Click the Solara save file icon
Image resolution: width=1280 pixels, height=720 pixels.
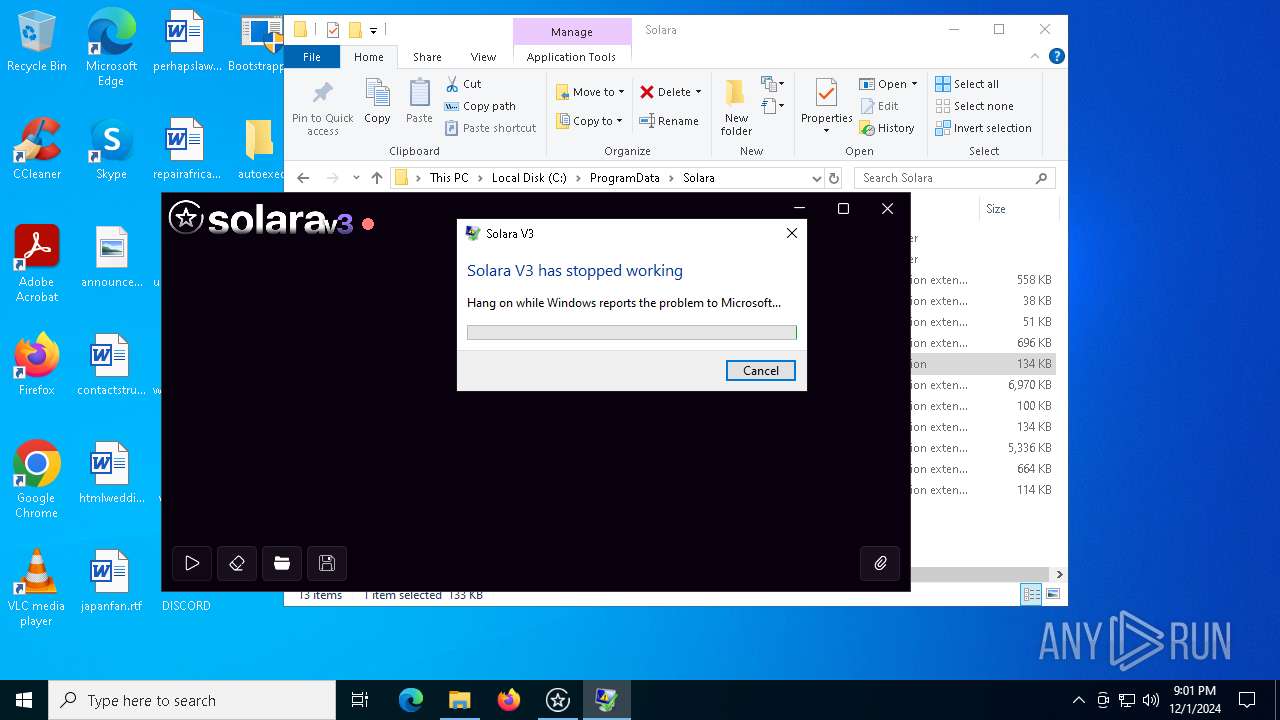327,563
